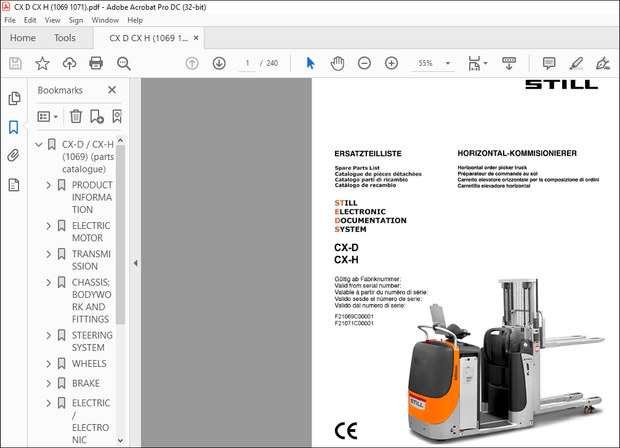Activate the Hand pan tool

pos(337,63)
